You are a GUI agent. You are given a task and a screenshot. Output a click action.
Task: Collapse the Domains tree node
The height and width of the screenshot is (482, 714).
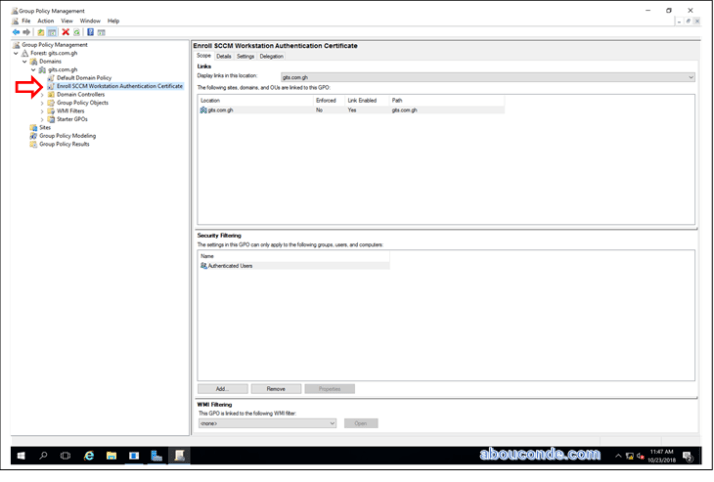click(x=25, y=61)
